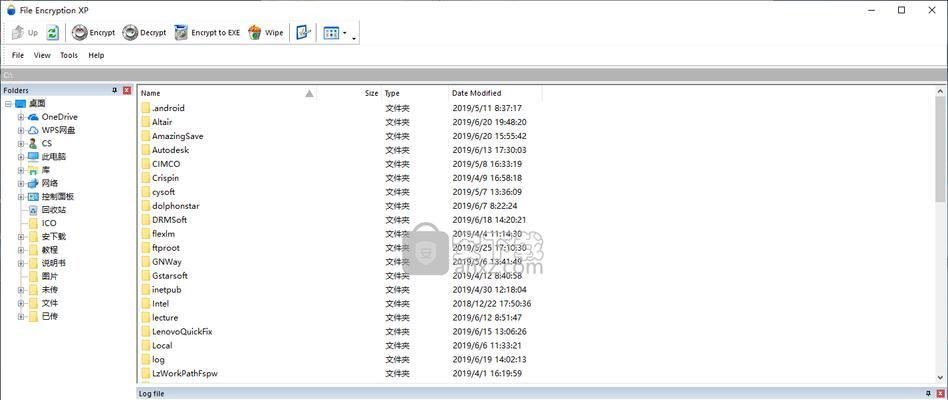Click the checklist options icon after Wipe
This screenshot has width=948, height=400.
[304, 33]
